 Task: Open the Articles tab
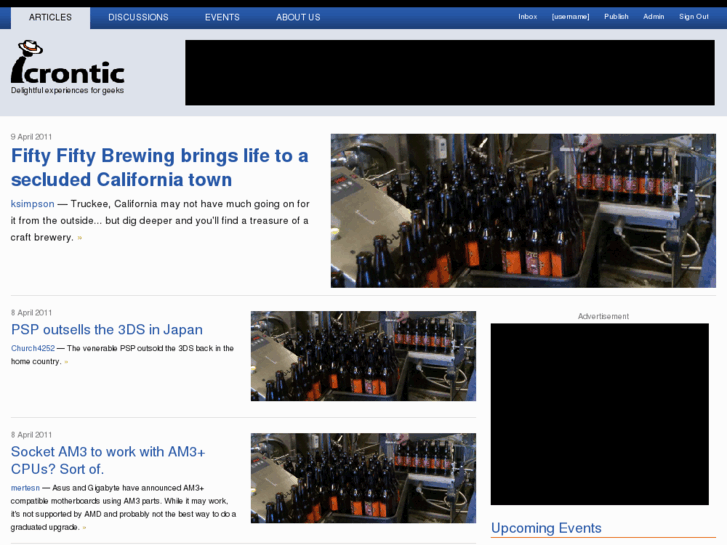pyautogui.click(x=50, y=18)
